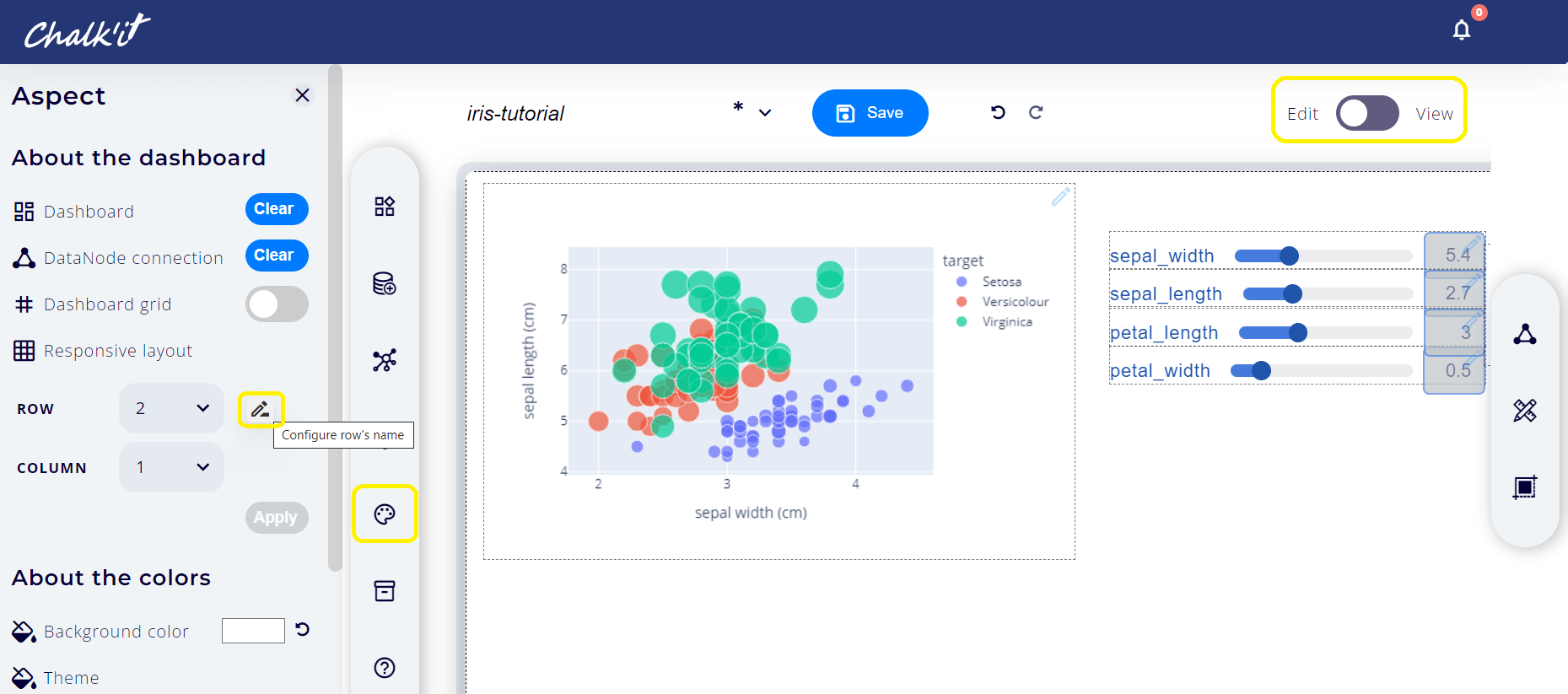Enable the Dashboard grid toggle
The height and width of the screenshot is (694, 1568).
(x=277, y=304)
